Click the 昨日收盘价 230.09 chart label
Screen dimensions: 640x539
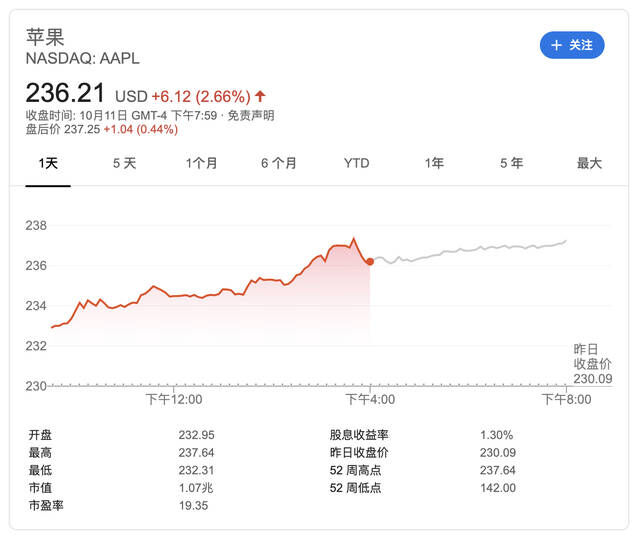coord(592,363)
